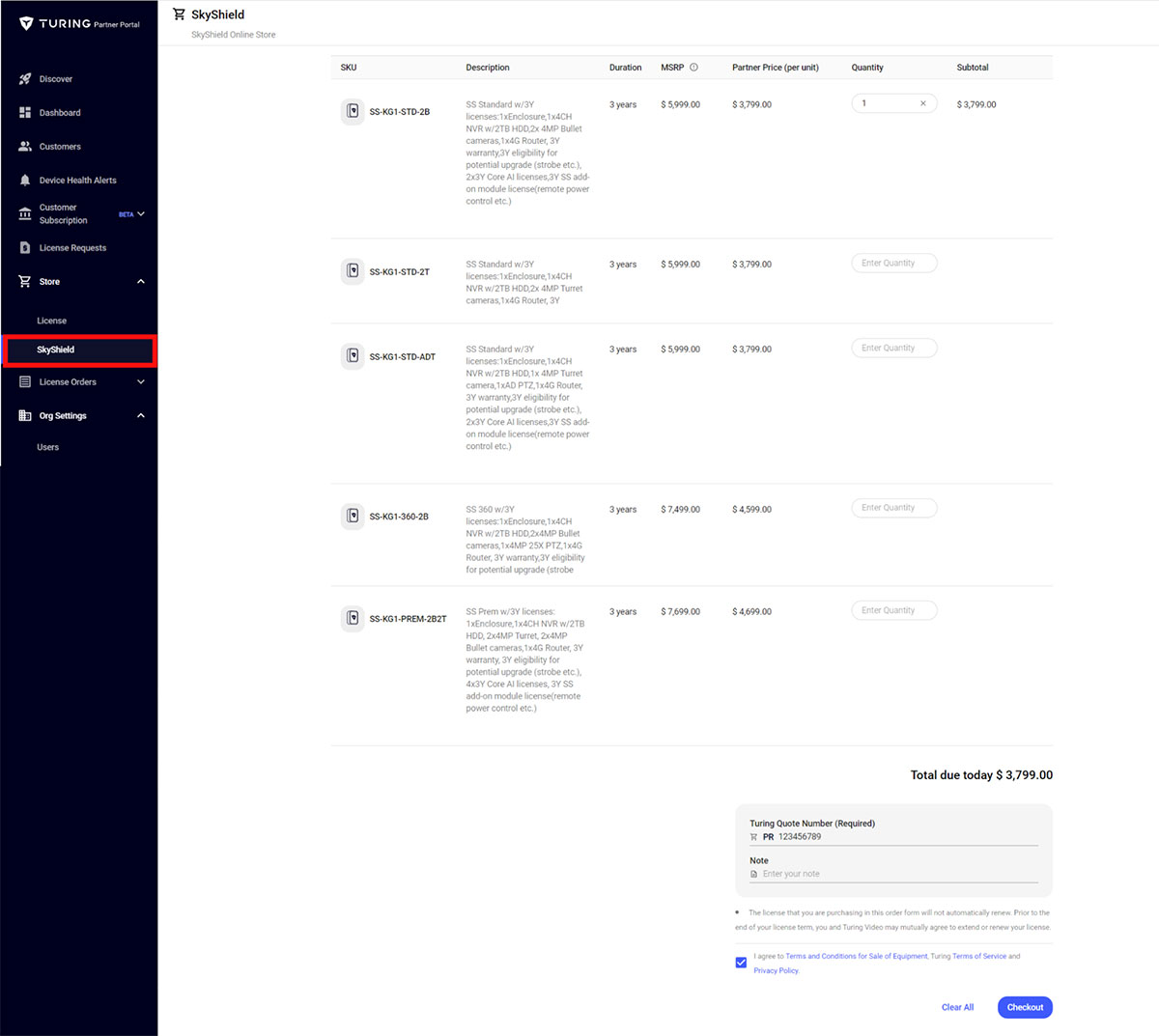Image resolution: width=1159 pixels, height=1036 pixels.
Task: Toggle the terms agreement checkbox
Action: (741, 963)
